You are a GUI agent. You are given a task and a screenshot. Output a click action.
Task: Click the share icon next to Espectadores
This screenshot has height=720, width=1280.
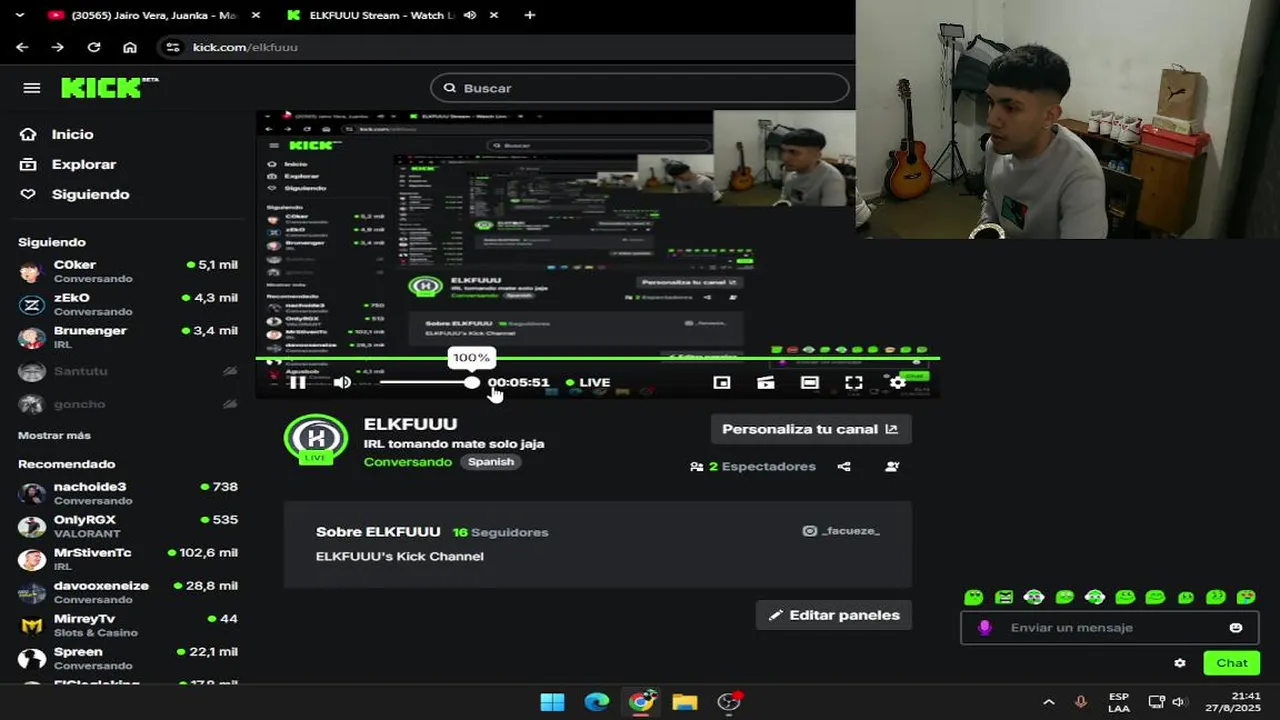[844, 466]
